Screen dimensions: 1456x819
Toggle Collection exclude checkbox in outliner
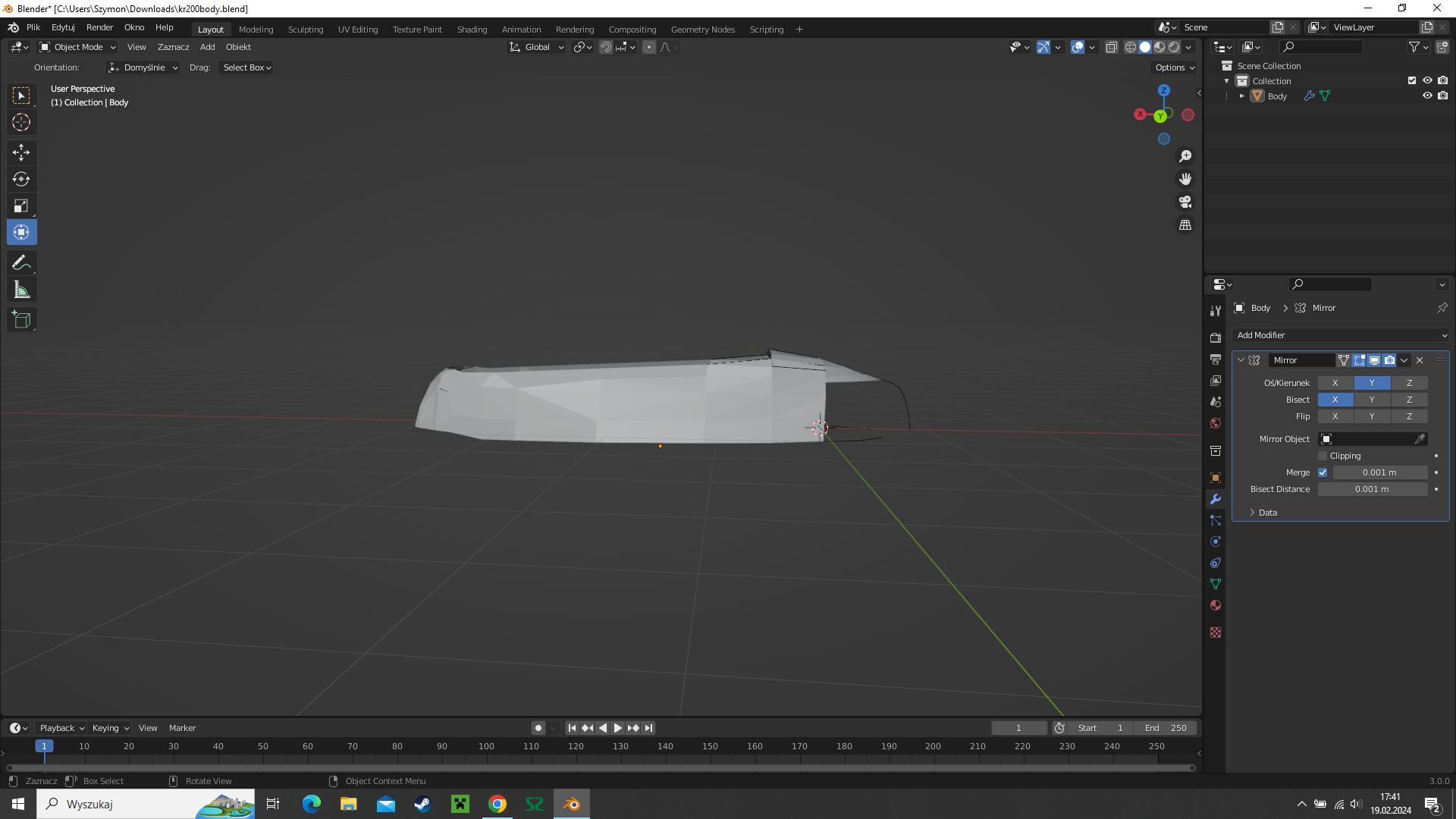(1412, 80)
